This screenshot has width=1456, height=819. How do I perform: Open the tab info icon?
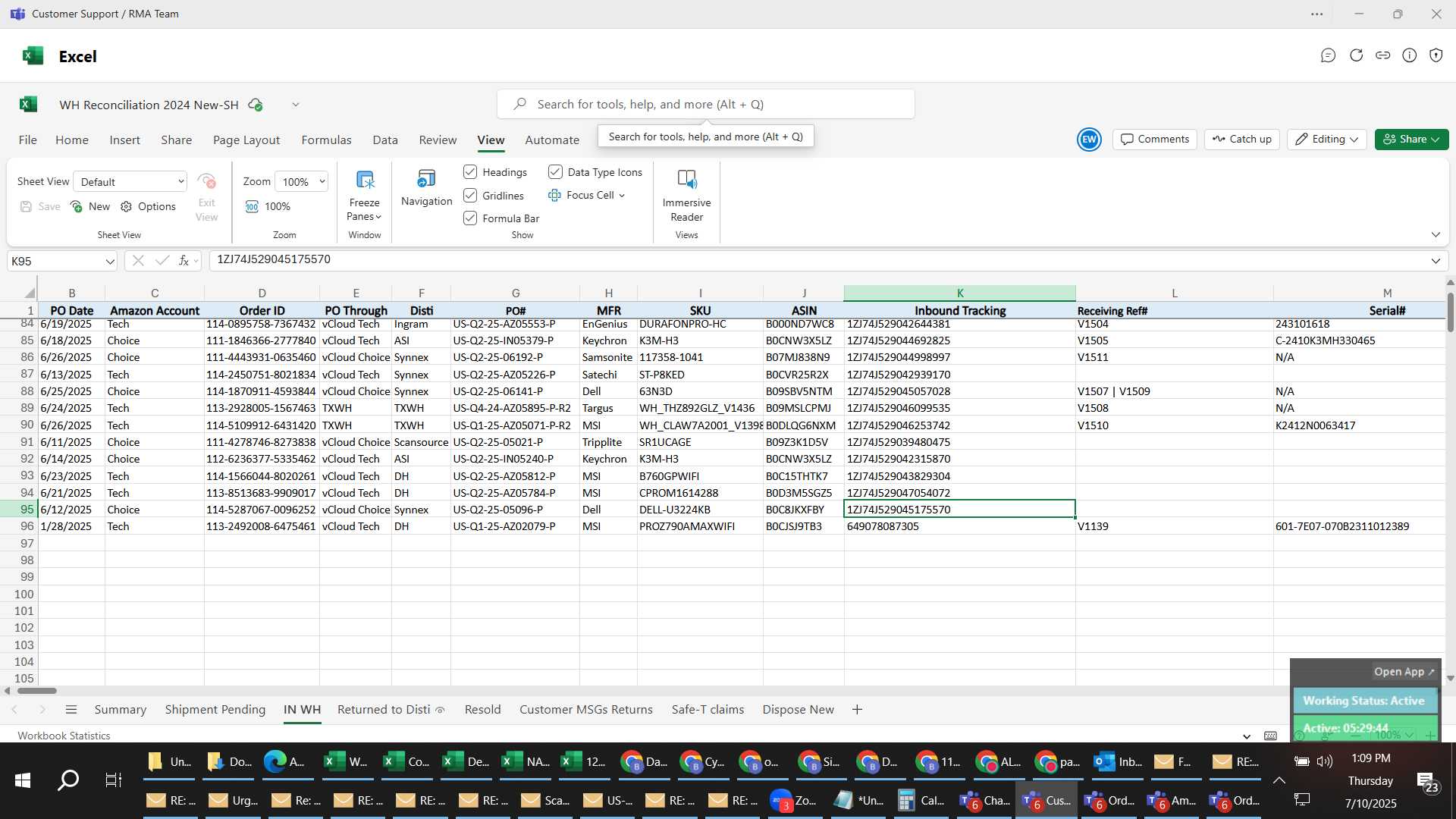[1409, 55]
